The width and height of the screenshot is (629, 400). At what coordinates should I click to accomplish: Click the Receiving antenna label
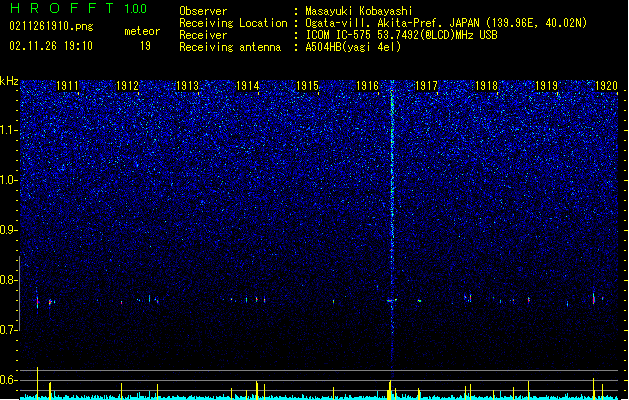(x=230, y=47)
